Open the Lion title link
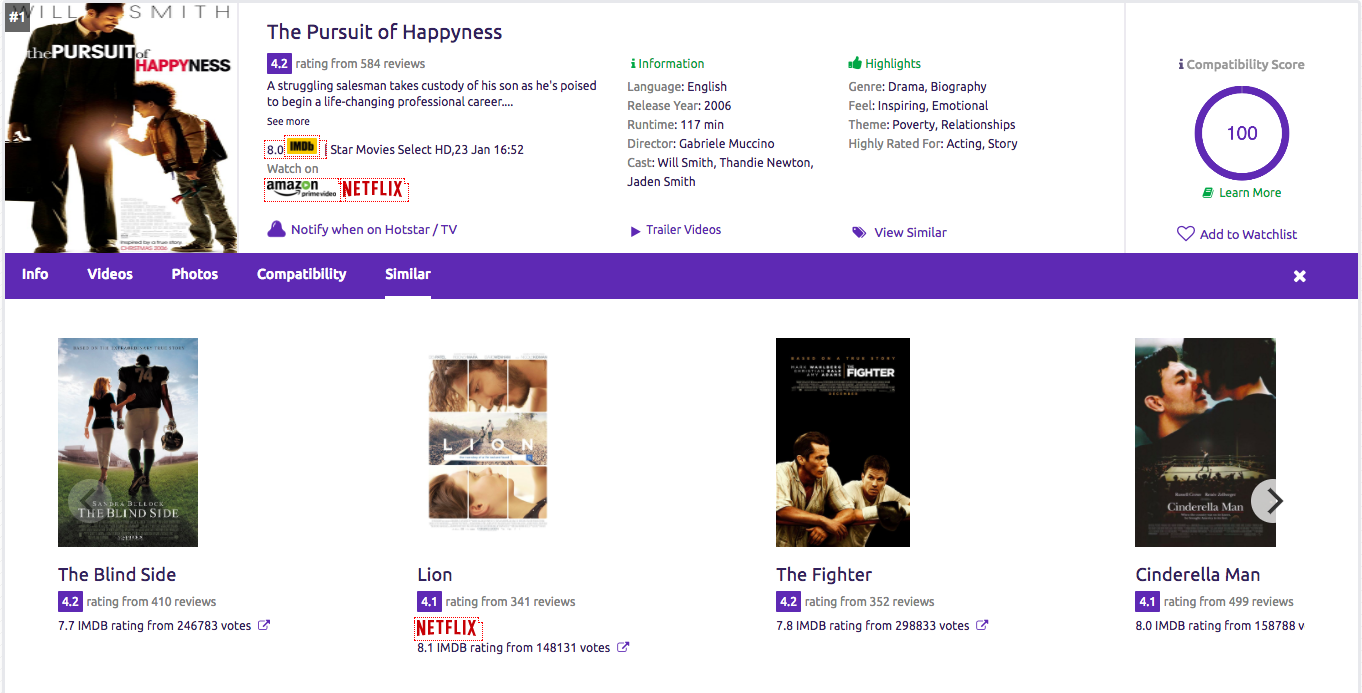The width and height of the screenshot is (1362, 693). click(x=435, y=575)
